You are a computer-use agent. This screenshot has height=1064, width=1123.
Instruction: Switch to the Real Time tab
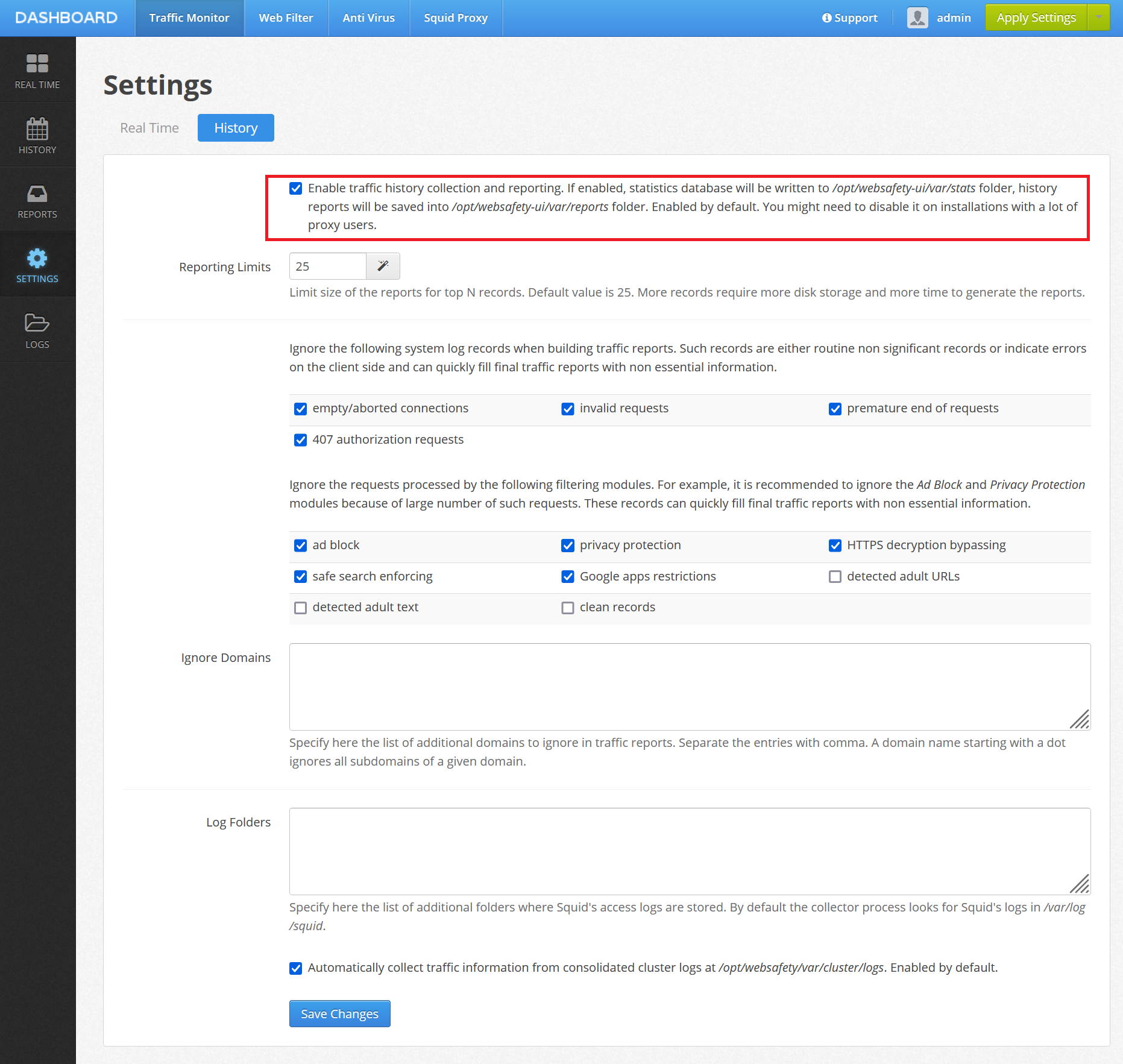coord(149,128)
